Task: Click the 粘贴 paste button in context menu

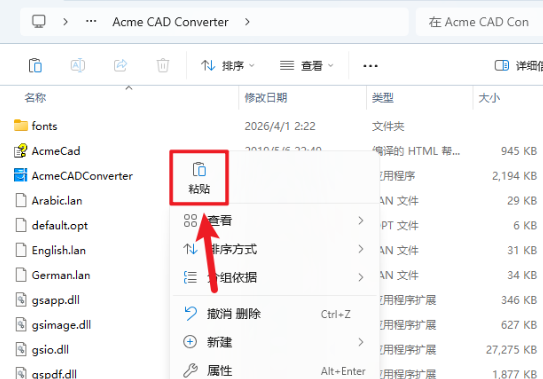Action: point(199,178)
